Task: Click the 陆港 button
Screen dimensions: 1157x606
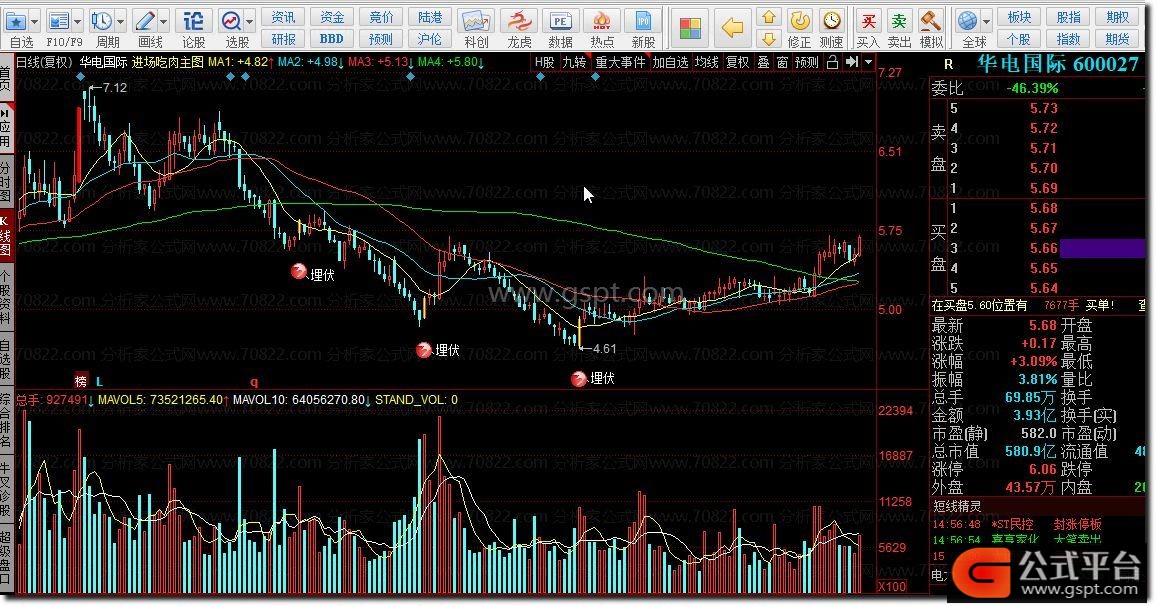Action: pyautogui.click(x=429, y=17)
